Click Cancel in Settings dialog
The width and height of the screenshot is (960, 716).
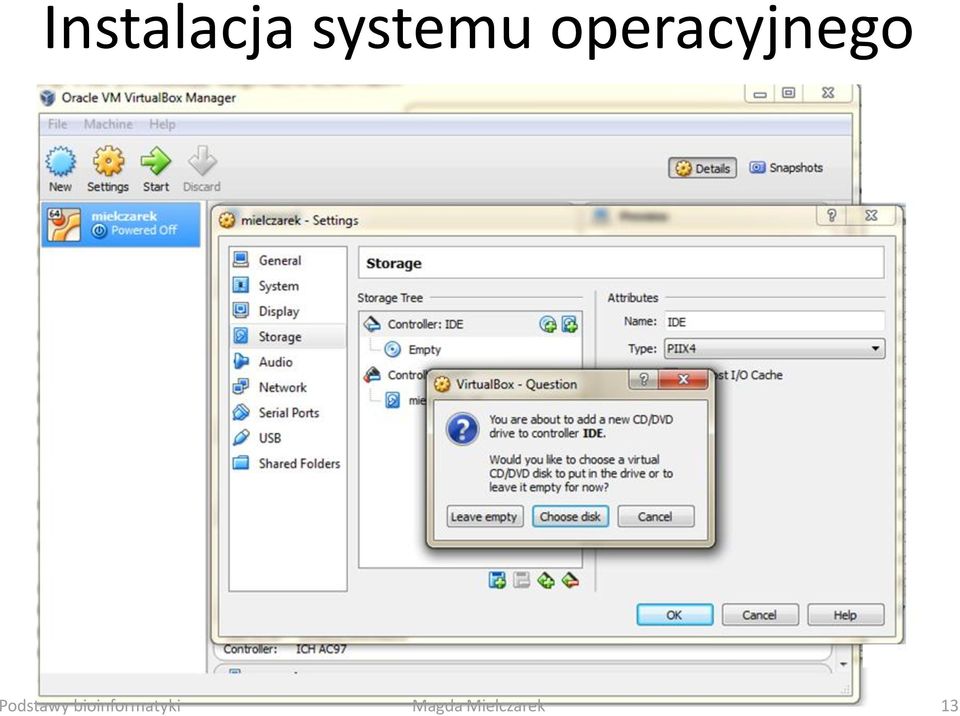(760, 614)
